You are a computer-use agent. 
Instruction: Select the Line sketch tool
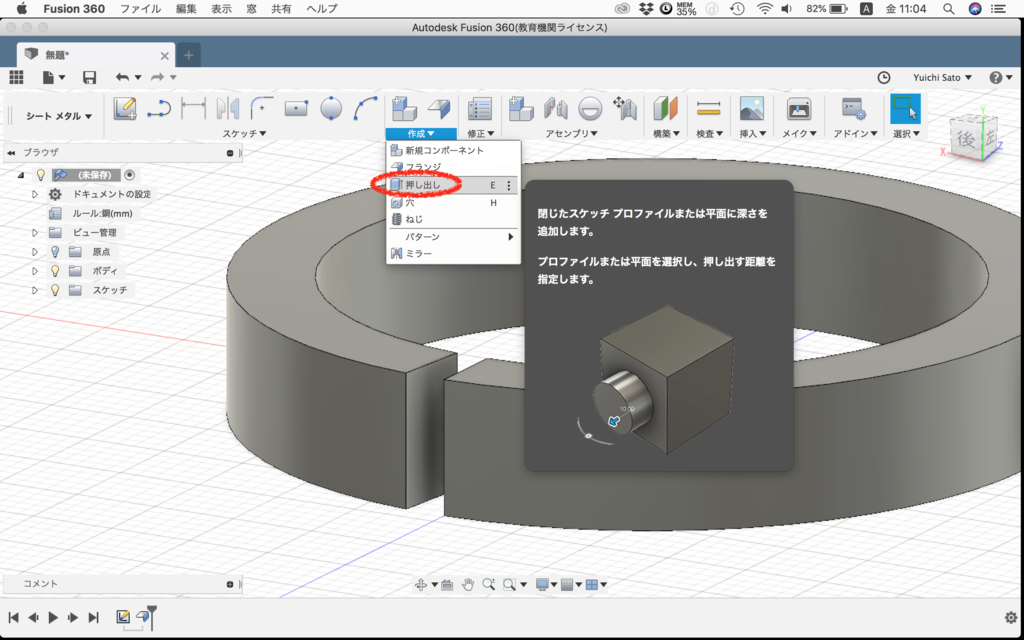coord(159,108)
